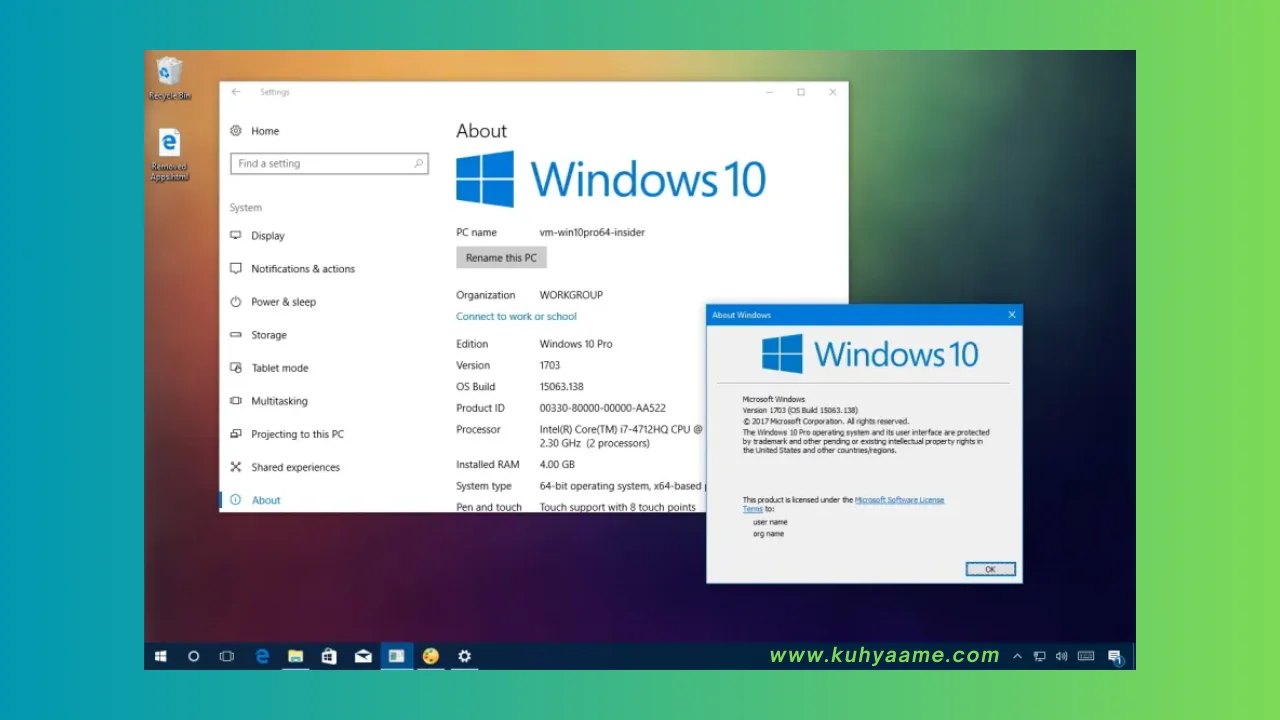This screenshot has width=1280, height=720.
Task: Click Edition value Windows 10 Pro
Action: pyautogui.click(x=576, y=344)
